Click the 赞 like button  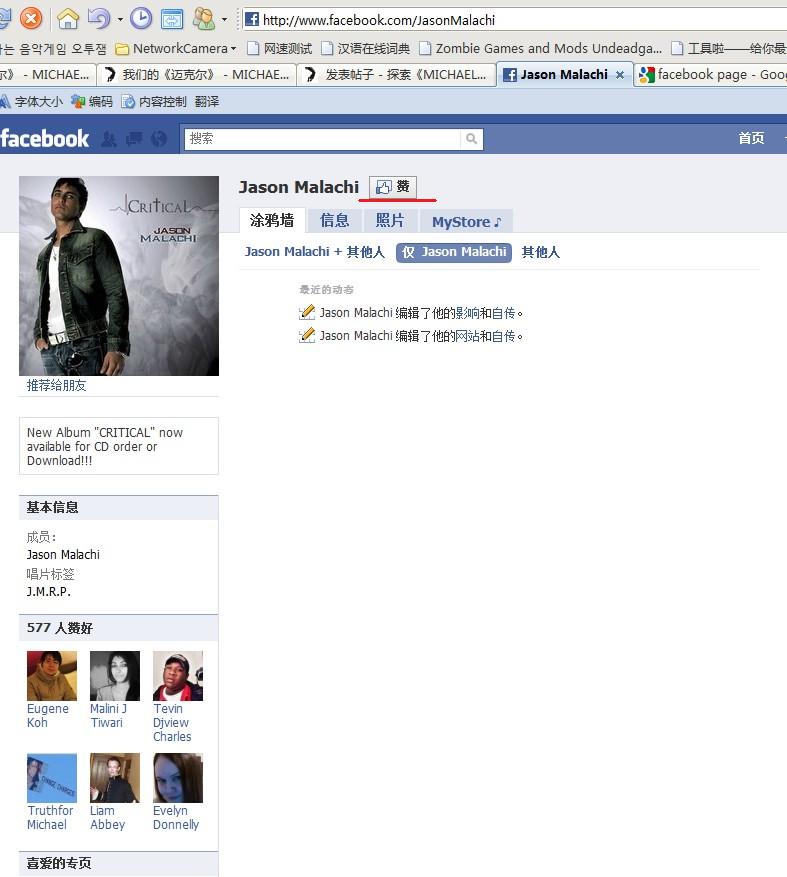pyautogui.click(x=393, y=186)
